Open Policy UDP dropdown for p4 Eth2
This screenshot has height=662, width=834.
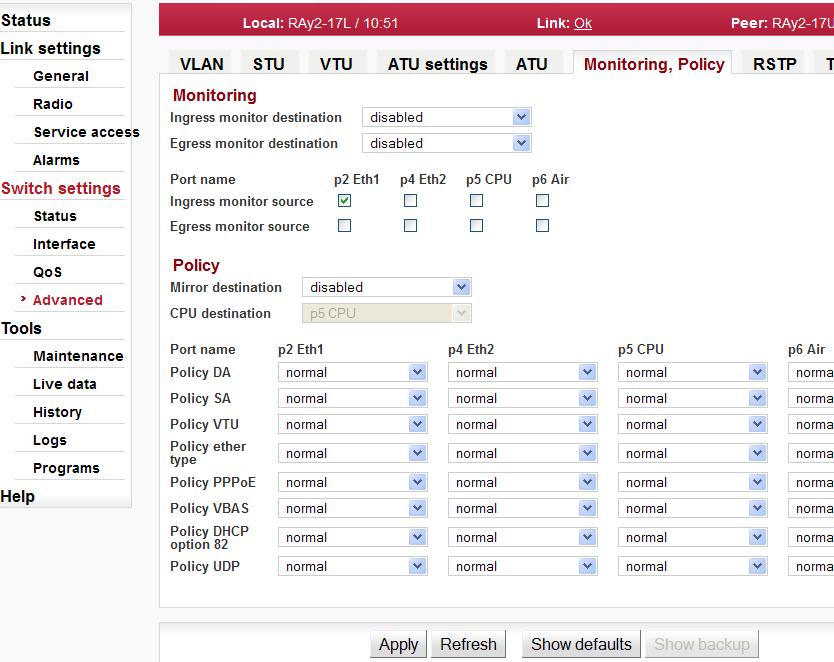[522, 566]
